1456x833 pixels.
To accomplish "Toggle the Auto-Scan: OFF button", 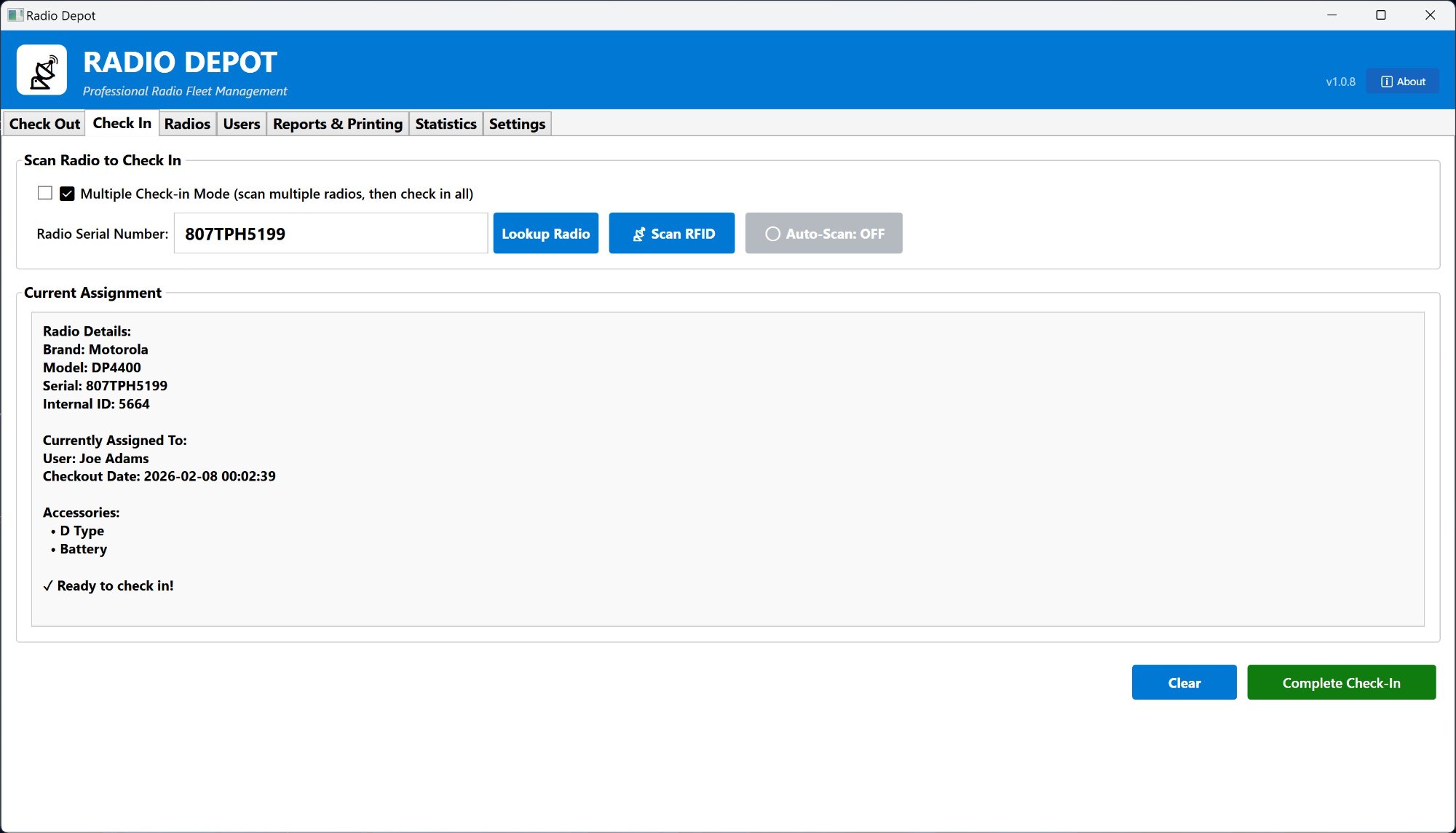I will point(823,234).
